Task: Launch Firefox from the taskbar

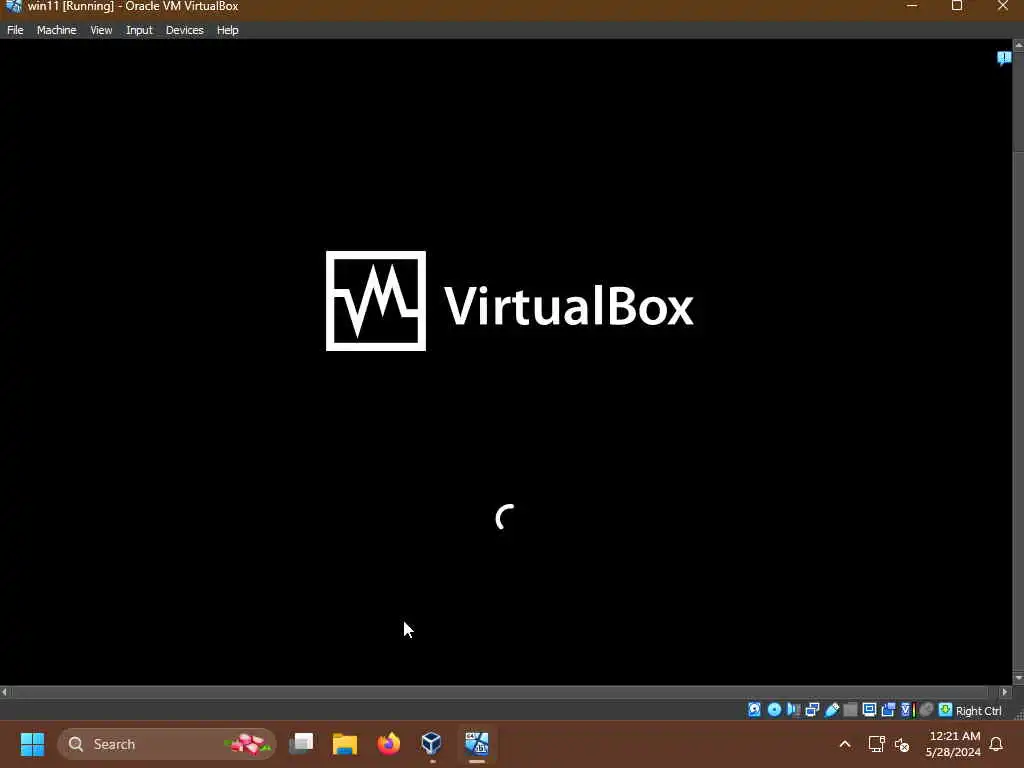Action: (x=389, y=744)
